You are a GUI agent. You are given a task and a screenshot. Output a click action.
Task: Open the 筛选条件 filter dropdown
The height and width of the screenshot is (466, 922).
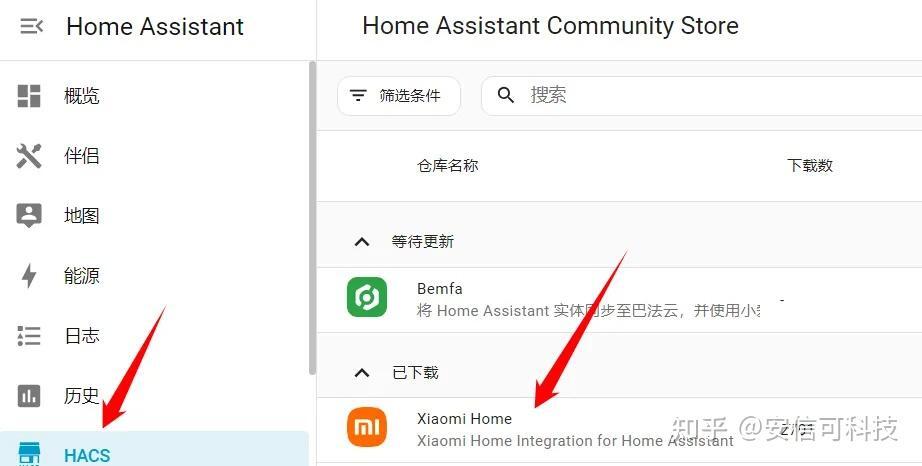pyautogui.click(x=399, y=96)
